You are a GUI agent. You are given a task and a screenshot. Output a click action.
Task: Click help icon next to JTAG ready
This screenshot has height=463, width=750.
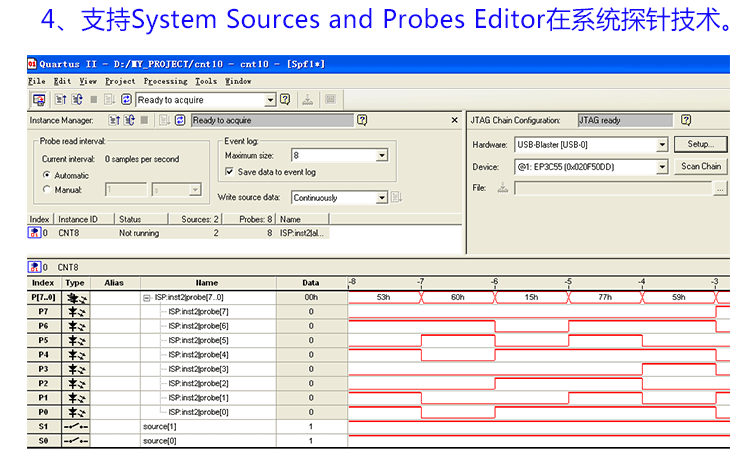[686, 120]
